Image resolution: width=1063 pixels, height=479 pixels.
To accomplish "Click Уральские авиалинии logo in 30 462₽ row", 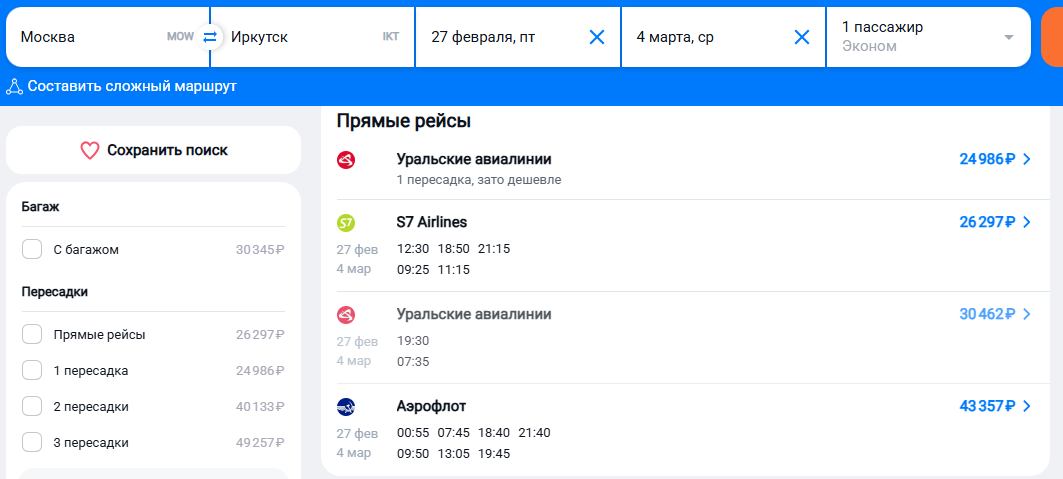I will (x=346, y=314).
